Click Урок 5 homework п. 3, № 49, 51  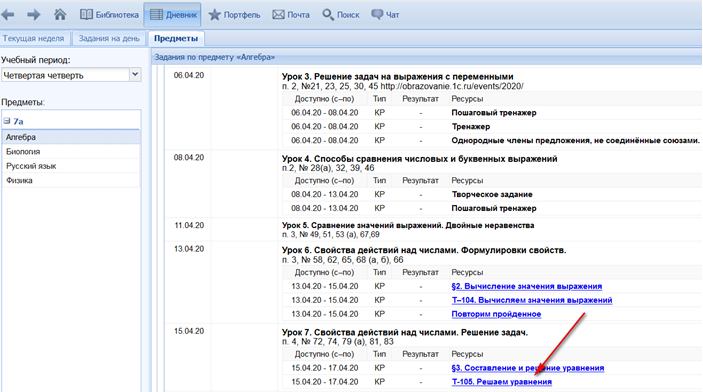coord(330,235)
